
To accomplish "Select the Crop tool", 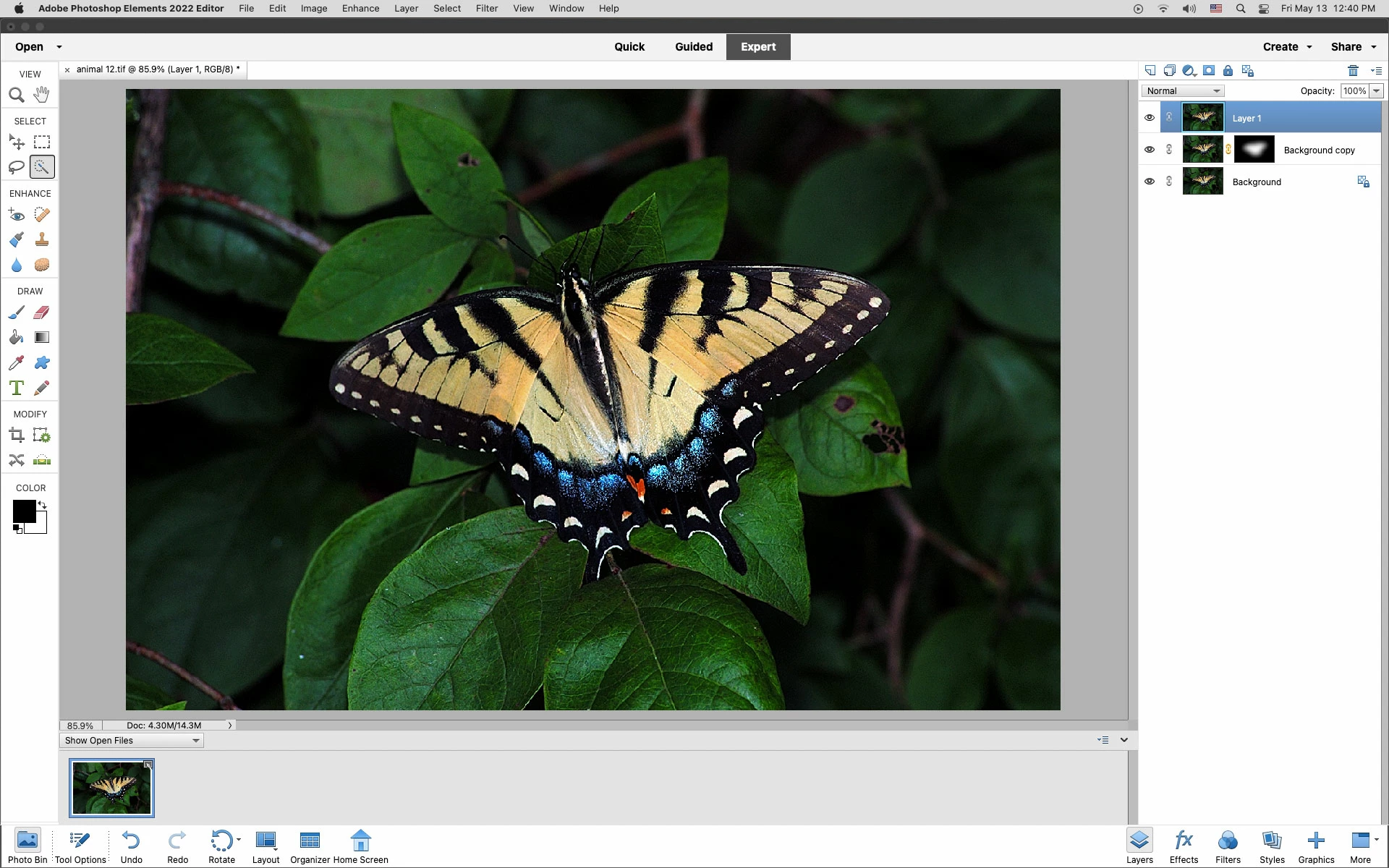I will [17, 435].
